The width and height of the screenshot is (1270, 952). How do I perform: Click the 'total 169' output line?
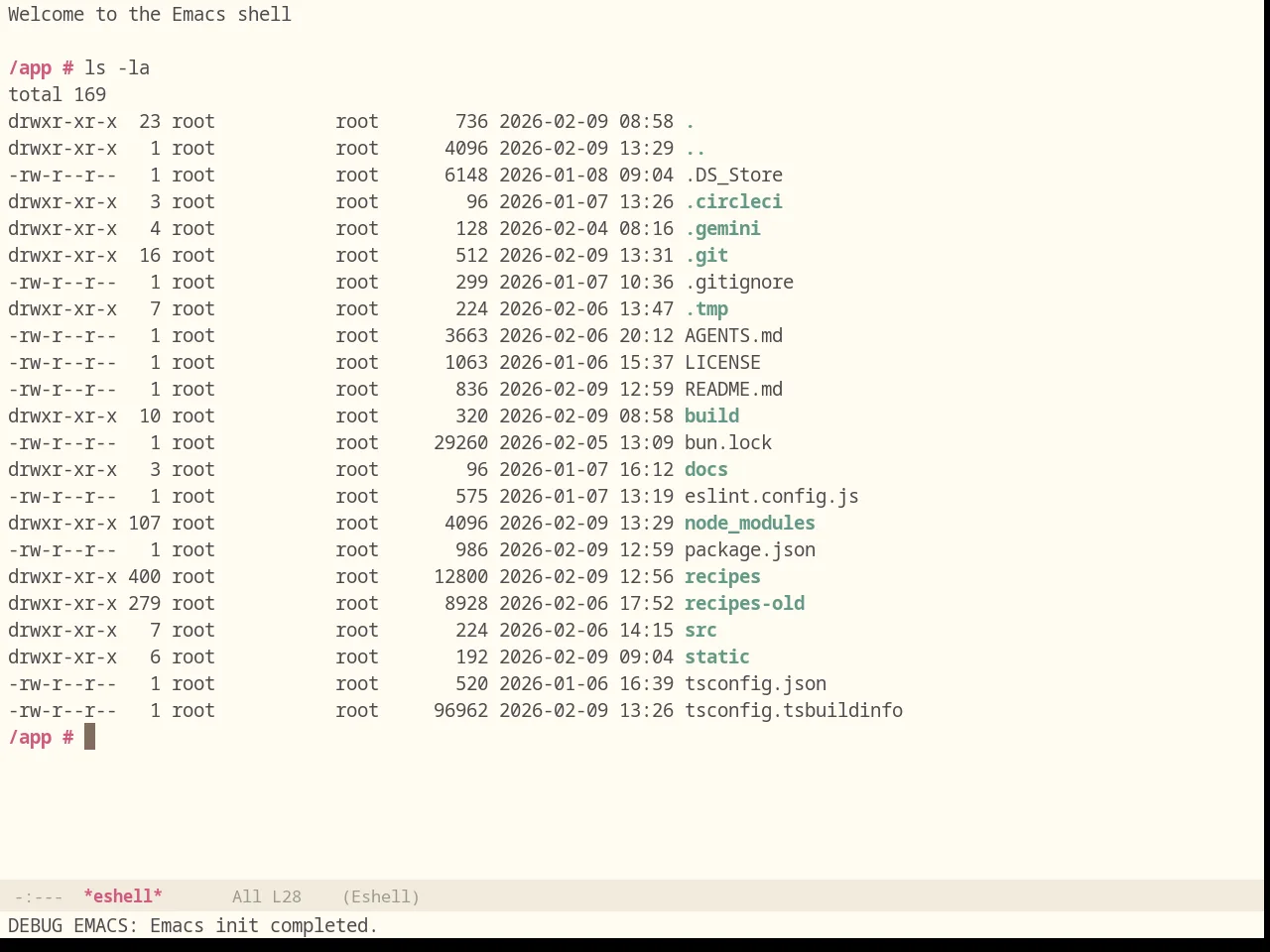[x=58, y=94]
